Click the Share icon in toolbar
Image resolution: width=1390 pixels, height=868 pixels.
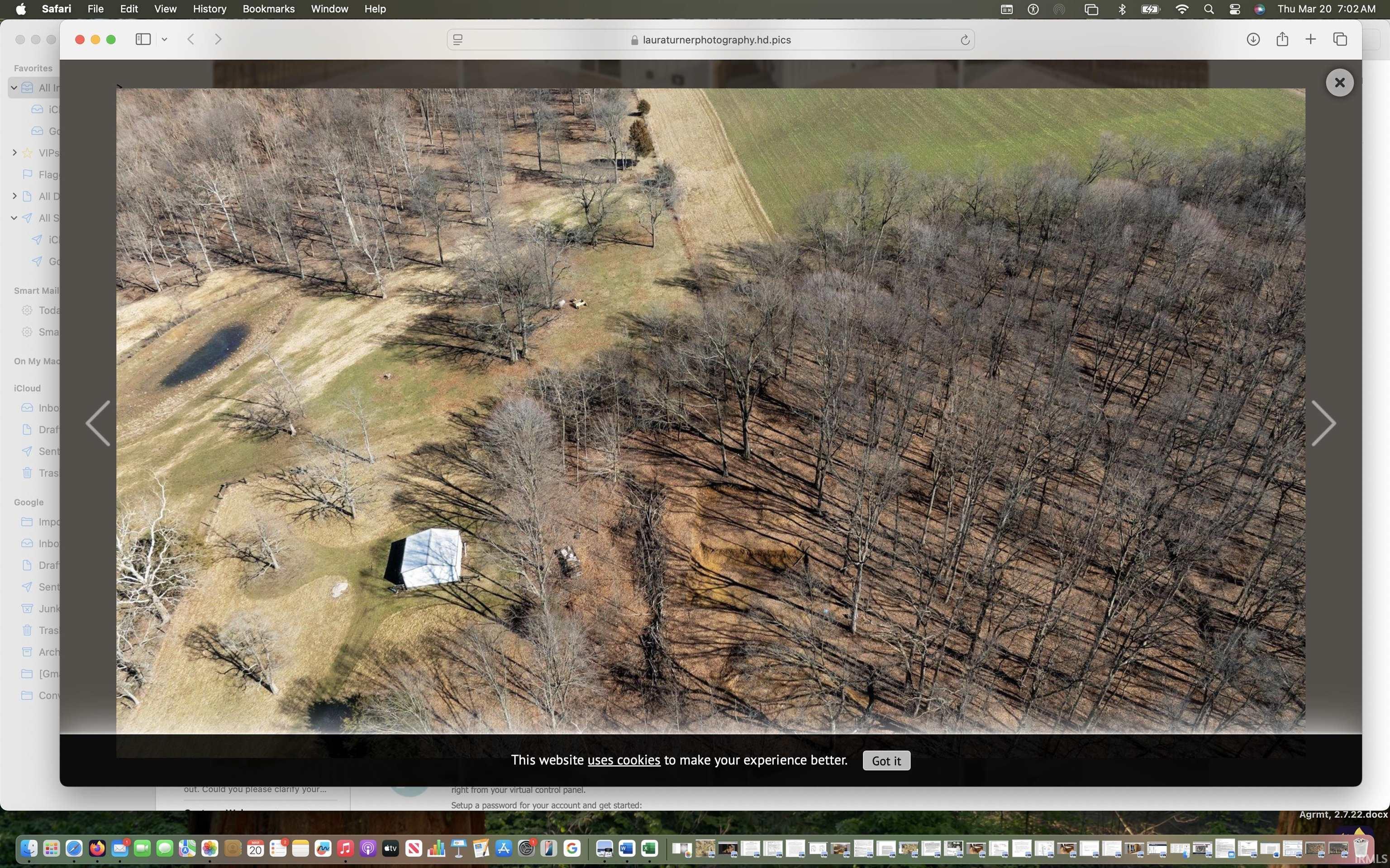point(1282,39)
